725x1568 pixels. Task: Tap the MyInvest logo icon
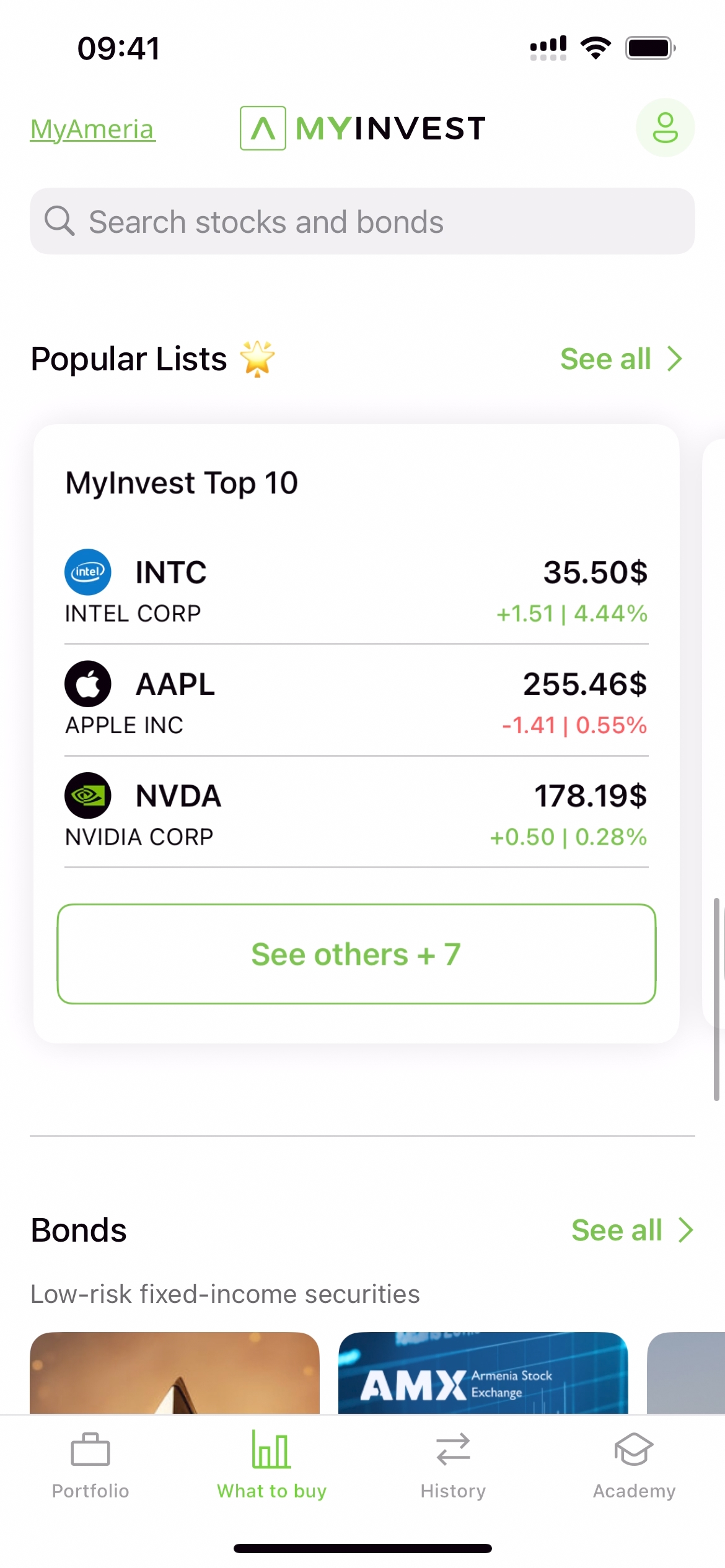coord(263,128)
